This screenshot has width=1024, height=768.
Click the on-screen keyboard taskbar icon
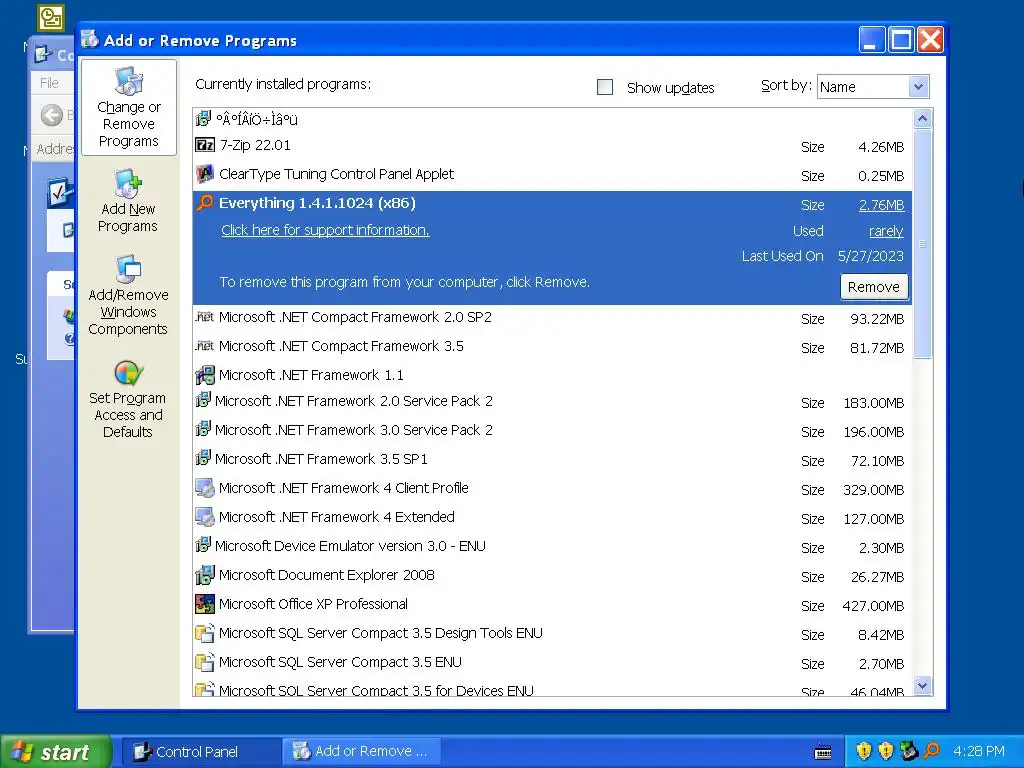(824, 752)
